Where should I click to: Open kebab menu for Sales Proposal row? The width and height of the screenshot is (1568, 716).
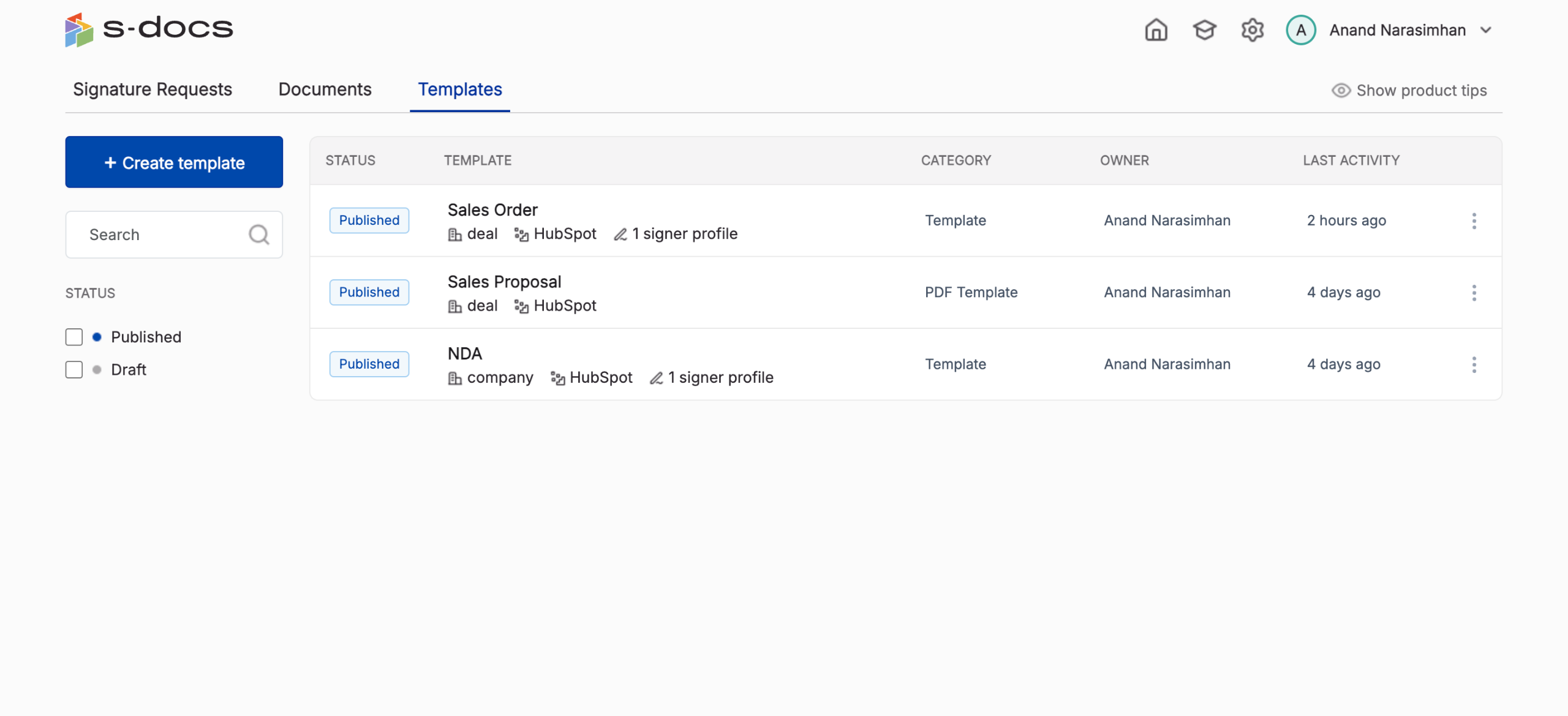pos(1474,293)
